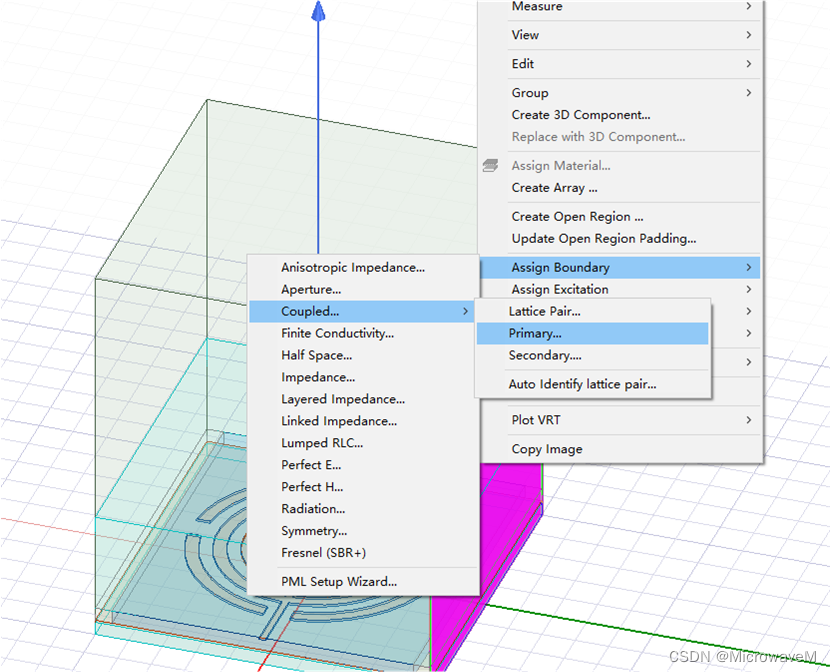
Task: Click Auto Identify lattice pair
Action: pyautogui.click(x=593, y=384)
